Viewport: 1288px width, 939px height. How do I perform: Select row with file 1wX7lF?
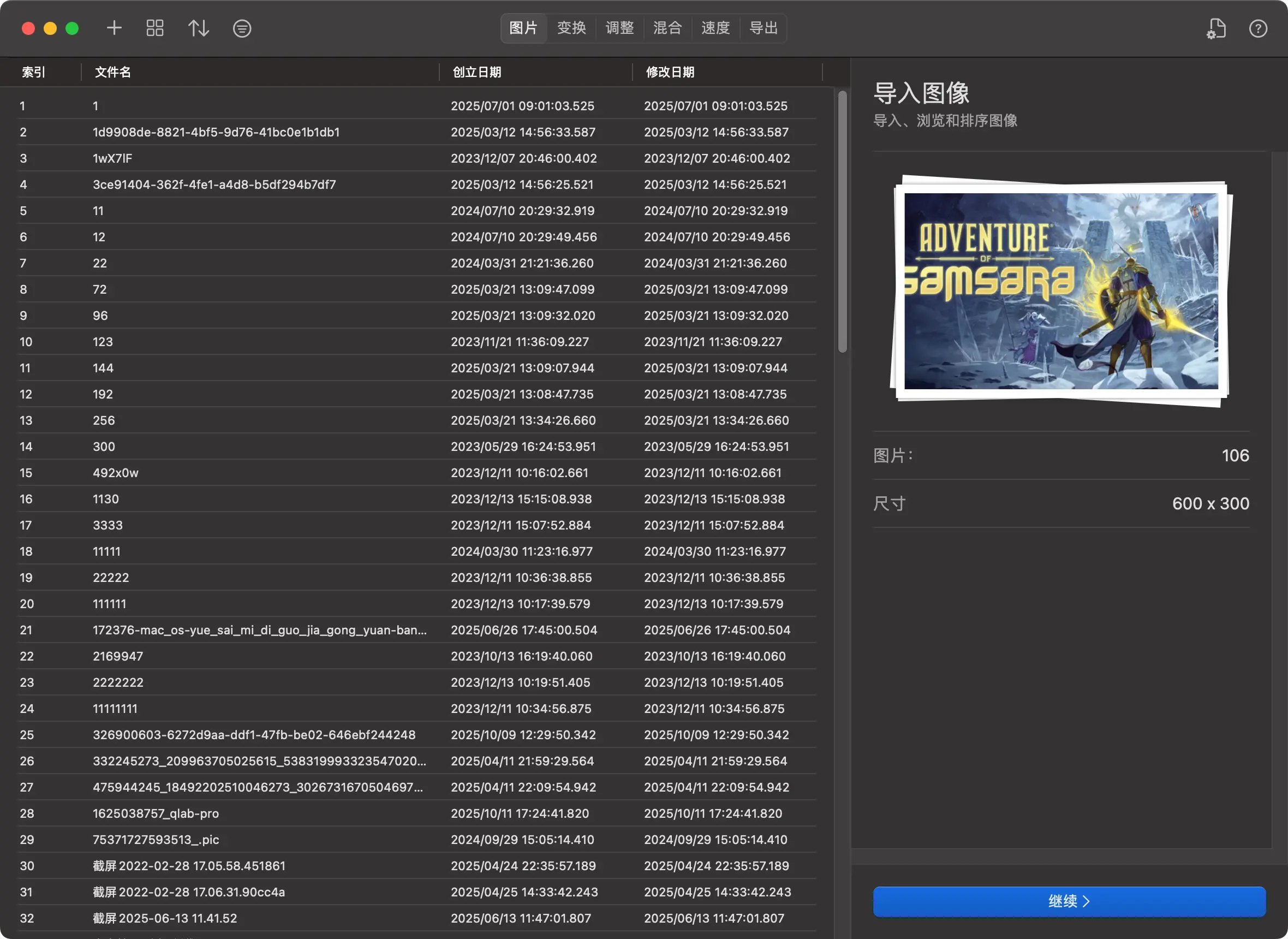click(x=112, y=158)
